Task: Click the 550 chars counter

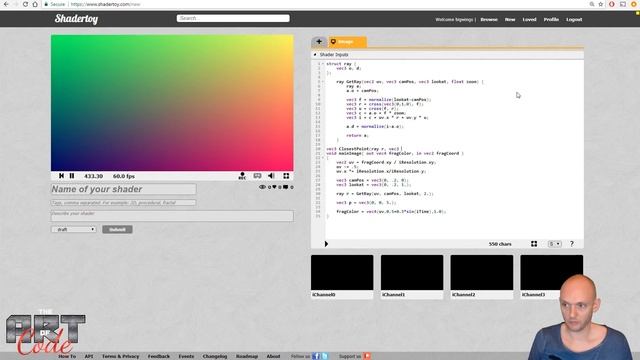Action: (x=500, y=244)
